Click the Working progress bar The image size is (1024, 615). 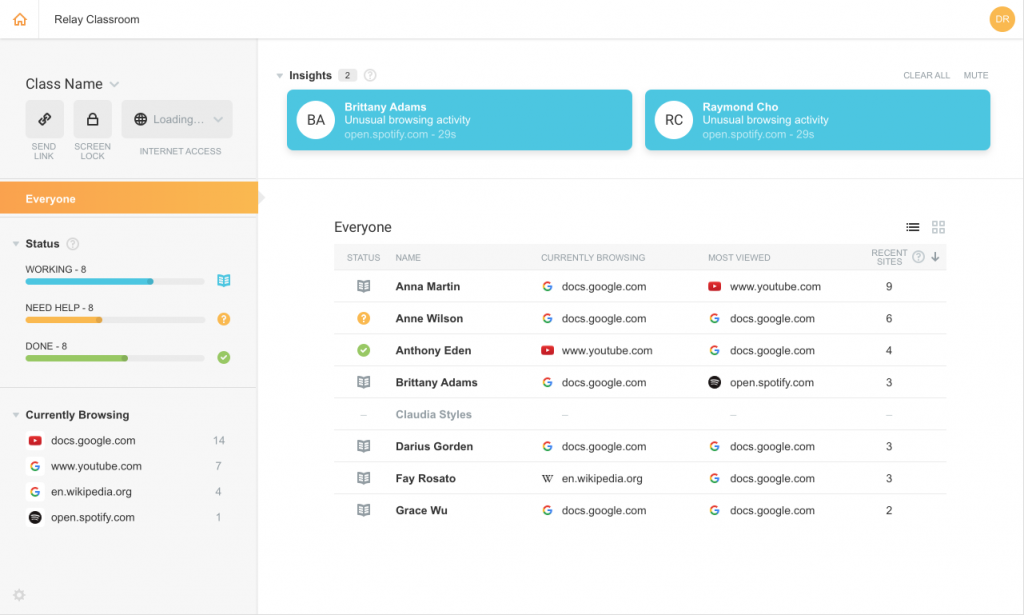click(114, 281)
